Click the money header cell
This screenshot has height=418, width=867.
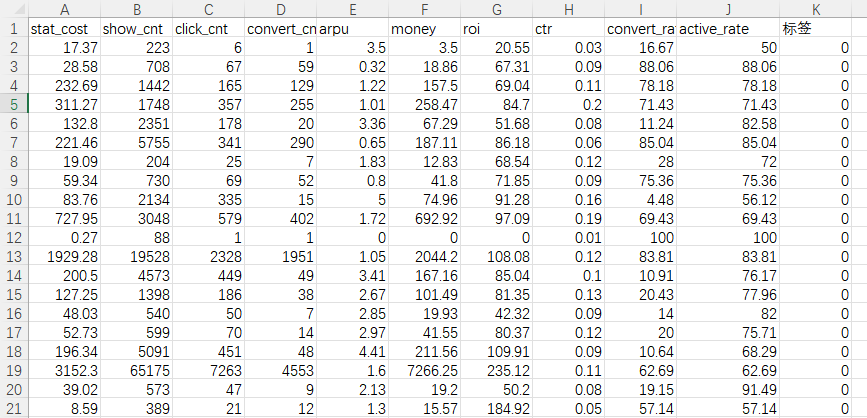424,29
